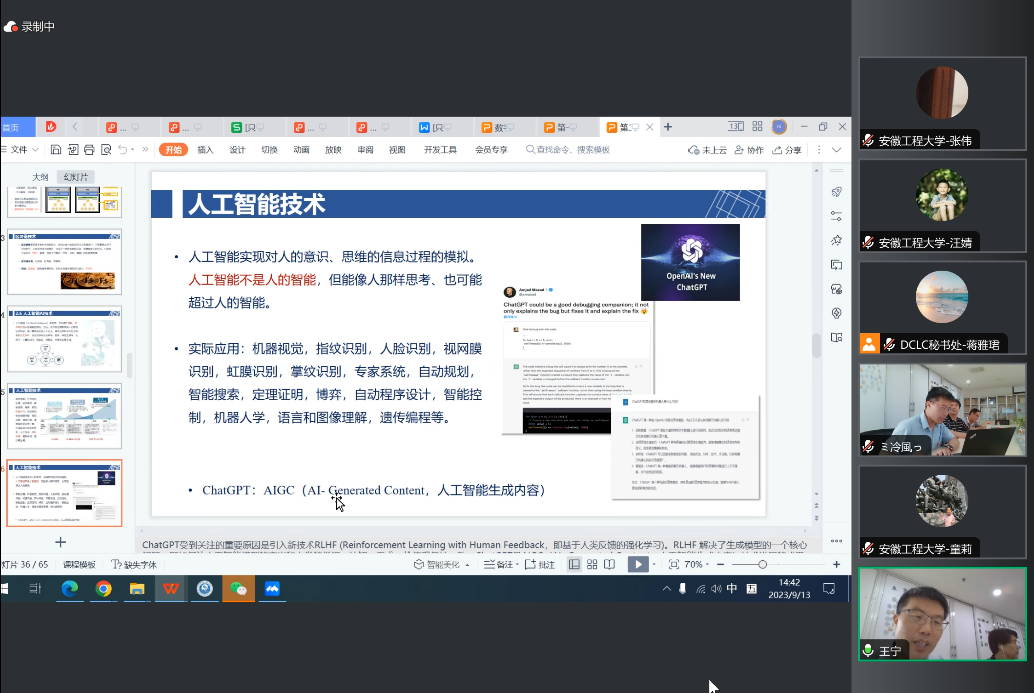The image size is (1034, 693).
Task: Click the 分享 share button
Action: point(787,150)
